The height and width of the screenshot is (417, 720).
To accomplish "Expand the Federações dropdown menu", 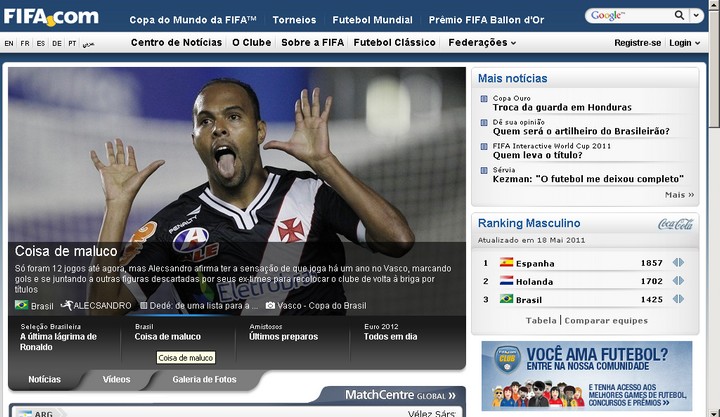I will [482, 42].
